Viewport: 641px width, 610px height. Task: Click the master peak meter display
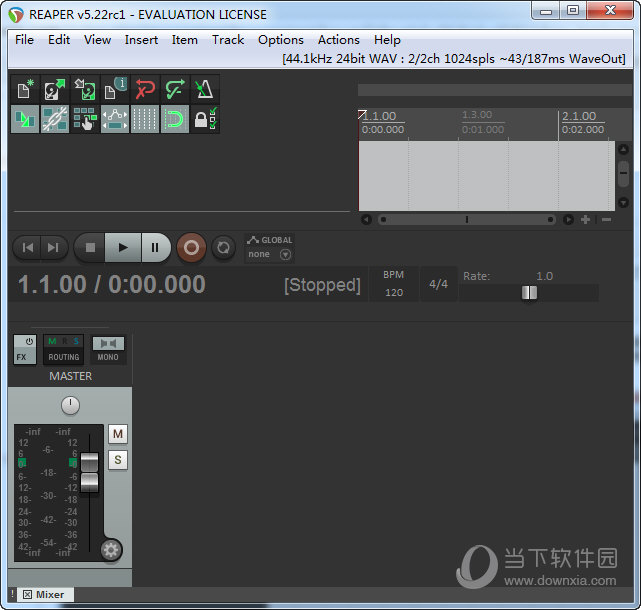(48, 493)
